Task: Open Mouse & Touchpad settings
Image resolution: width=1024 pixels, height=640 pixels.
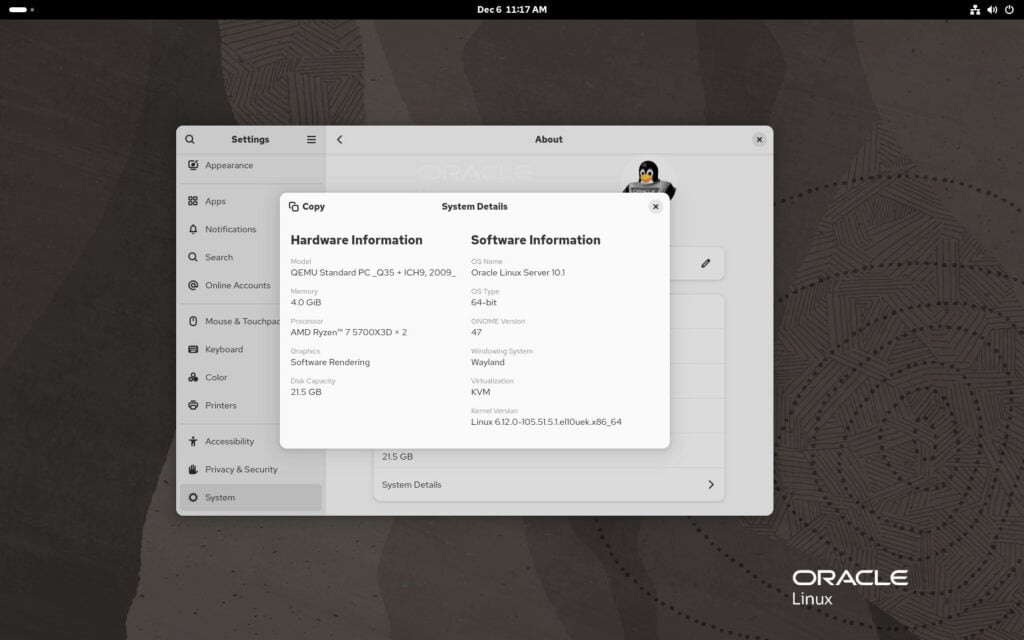Action: [192, 321]
